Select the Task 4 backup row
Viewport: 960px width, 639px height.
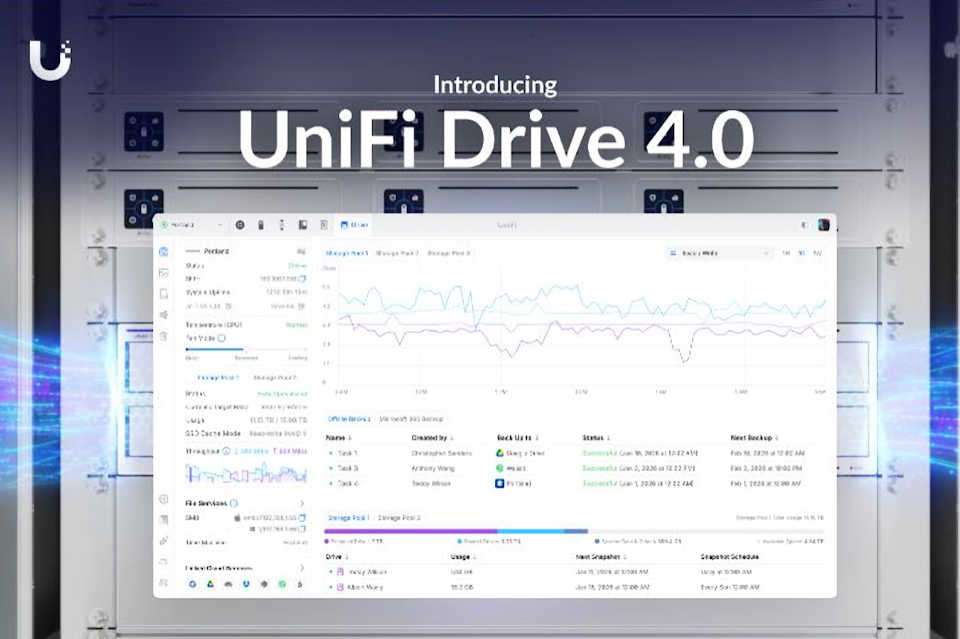tap(574, 484)
